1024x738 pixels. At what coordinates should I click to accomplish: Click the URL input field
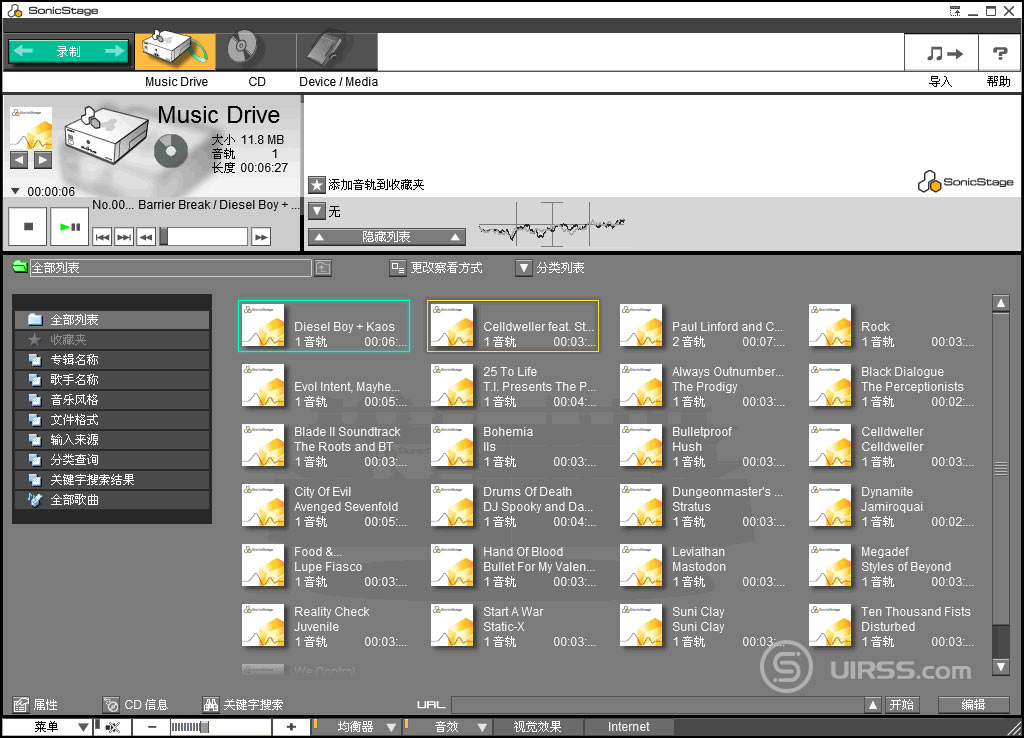pos(658,705)
